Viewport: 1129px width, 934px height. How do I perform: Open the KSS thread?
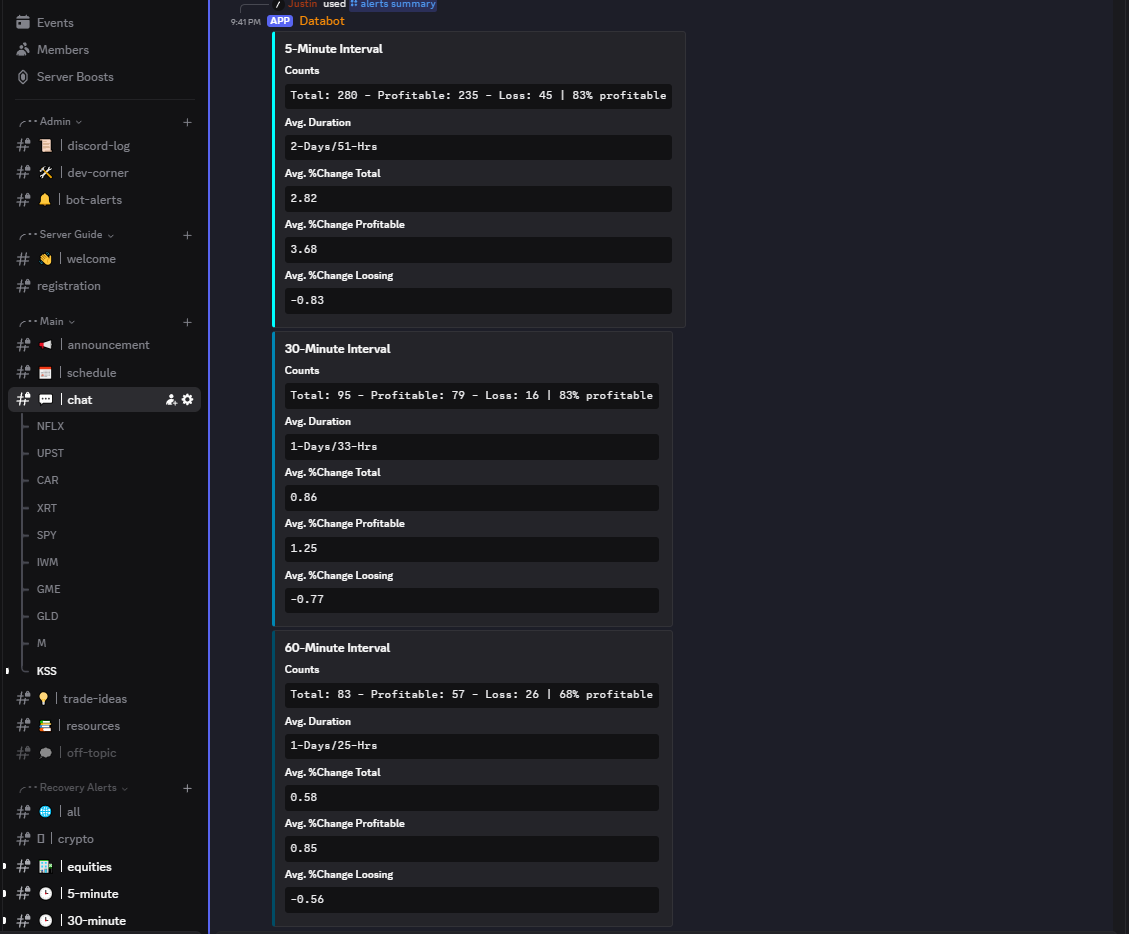pyautogui.click(x=47, y=671)
